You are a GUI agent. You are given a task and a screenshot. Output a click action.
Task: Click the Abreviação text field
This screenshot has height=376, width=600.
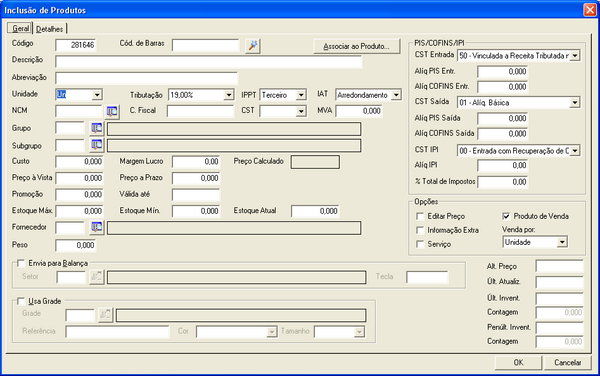pyautogui.click(x=147, y=78)
